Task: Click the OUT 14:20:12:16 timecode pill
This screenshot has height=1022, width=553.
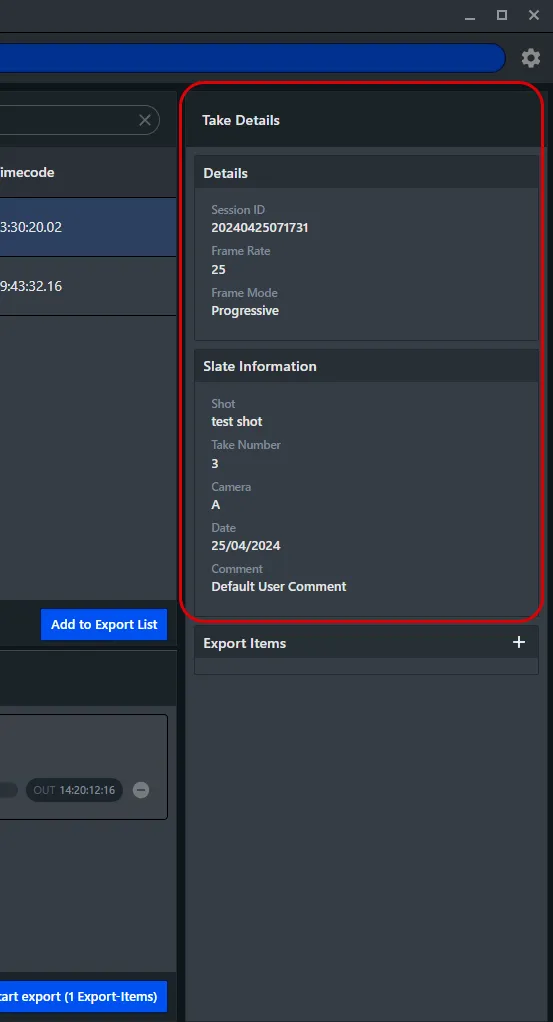Action: [x=74, y=790]
